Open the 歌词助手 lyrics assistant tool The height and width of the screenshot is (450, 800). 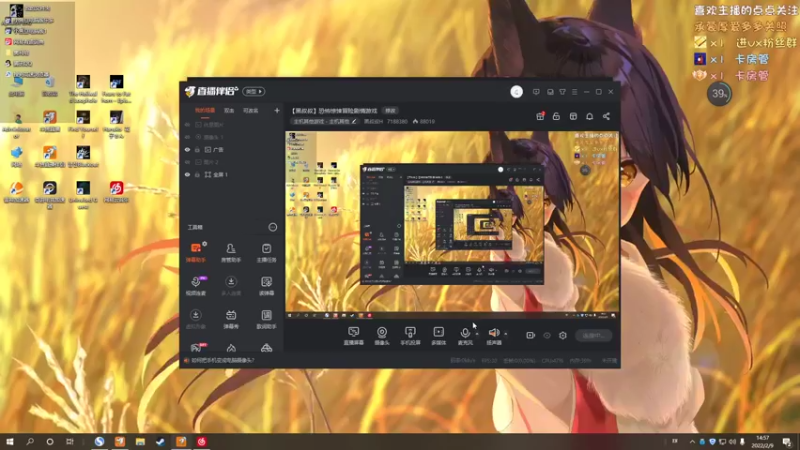[x=266, y=319]
